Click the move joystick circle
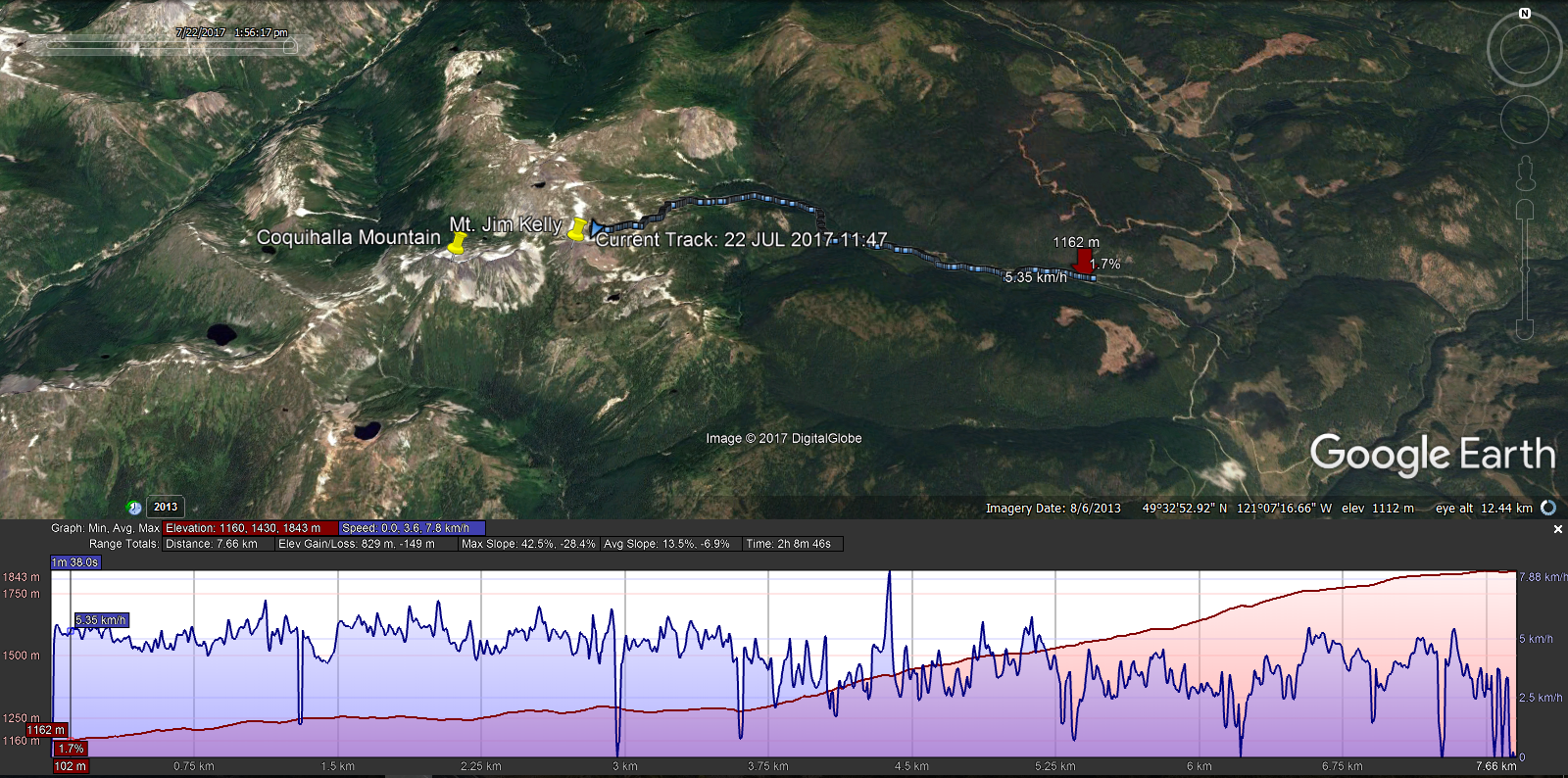The width and height of the screenshot is (1568, 778). pyautogui.click(x=1524, y=120)
